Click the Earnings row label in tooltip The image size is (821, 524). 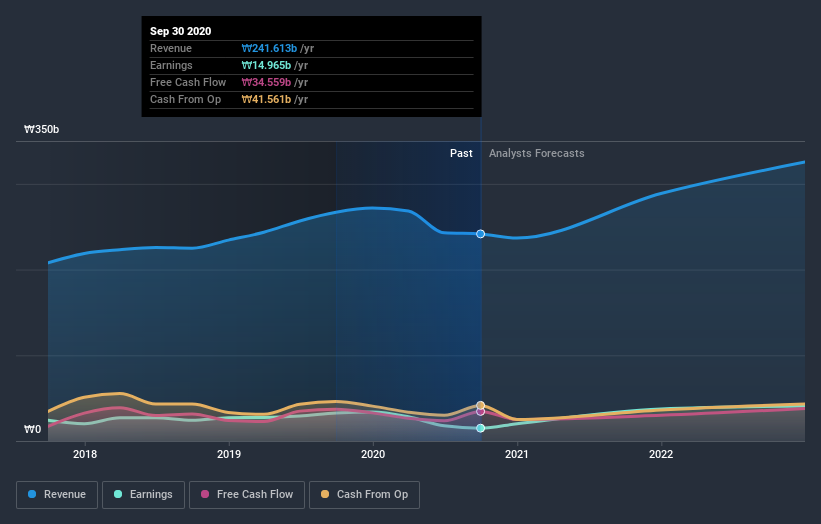(171, 65)
